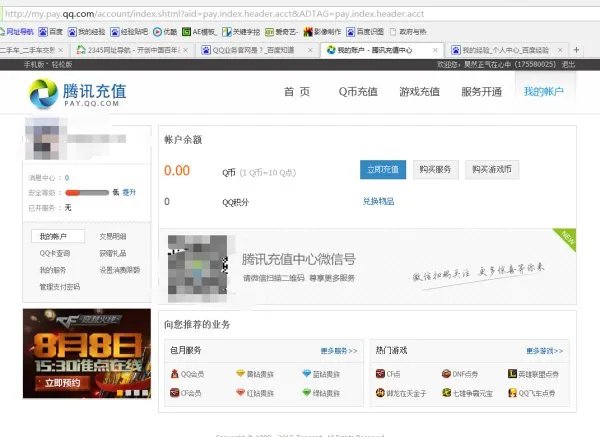
Task: Open the 游戏充值 navigation item
Action: (x=419, y=92)
